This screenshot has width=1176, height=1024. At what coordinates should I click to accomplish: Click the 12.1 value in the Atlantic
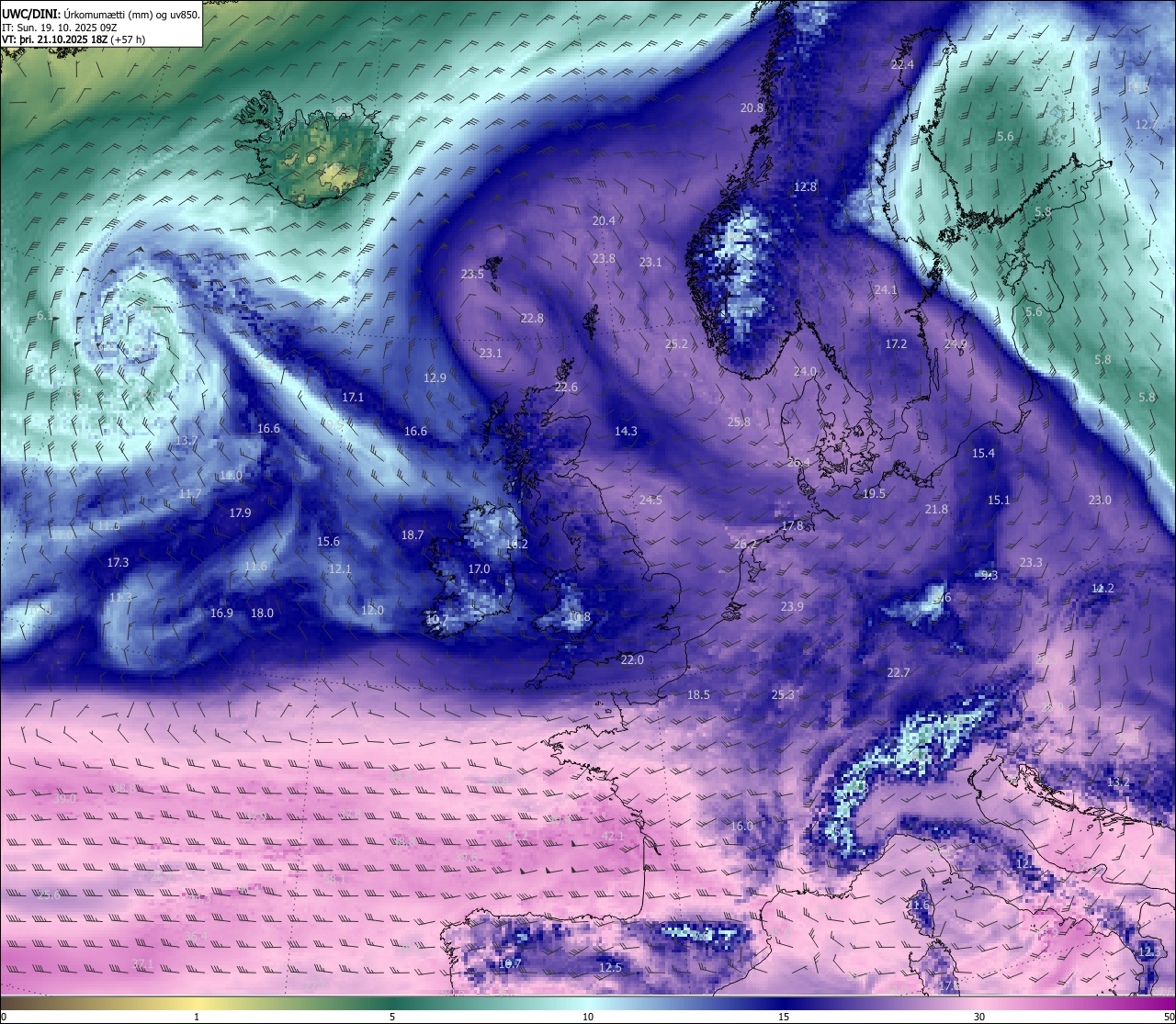340,569
